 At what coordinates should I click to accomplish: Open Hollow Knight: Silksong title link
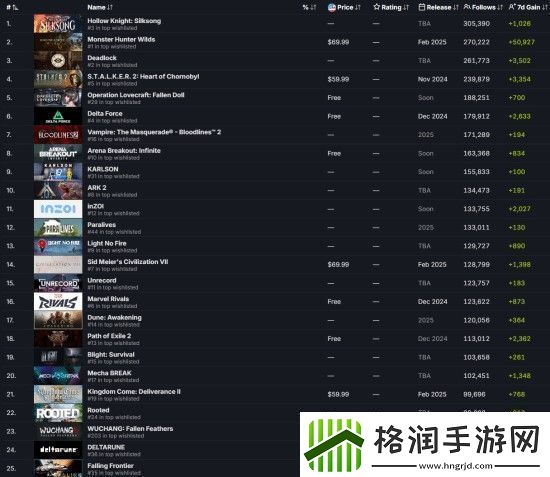point(124,21)
